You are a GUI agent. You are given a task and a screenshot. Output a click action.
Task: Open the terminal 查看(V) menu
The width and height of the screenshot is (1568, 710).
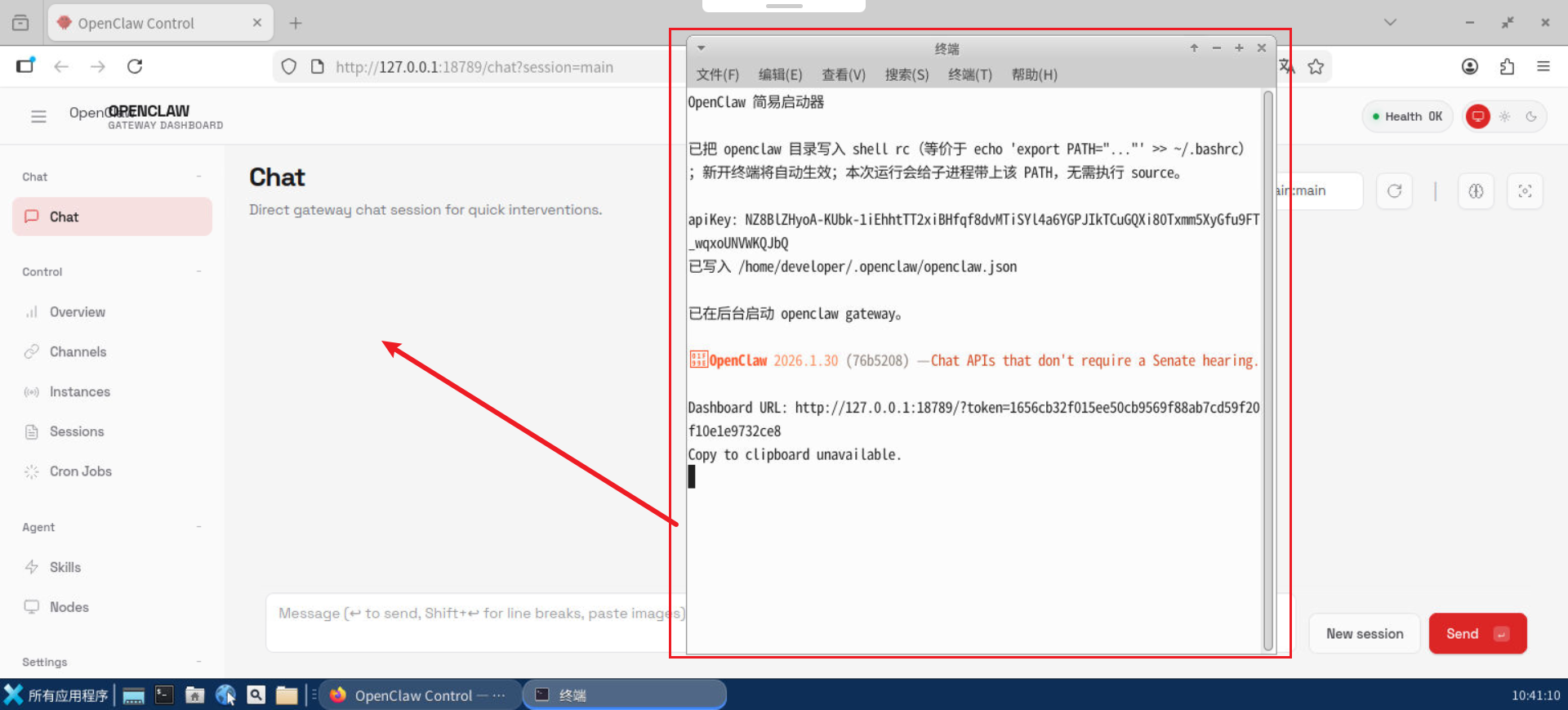coord(843,75)
